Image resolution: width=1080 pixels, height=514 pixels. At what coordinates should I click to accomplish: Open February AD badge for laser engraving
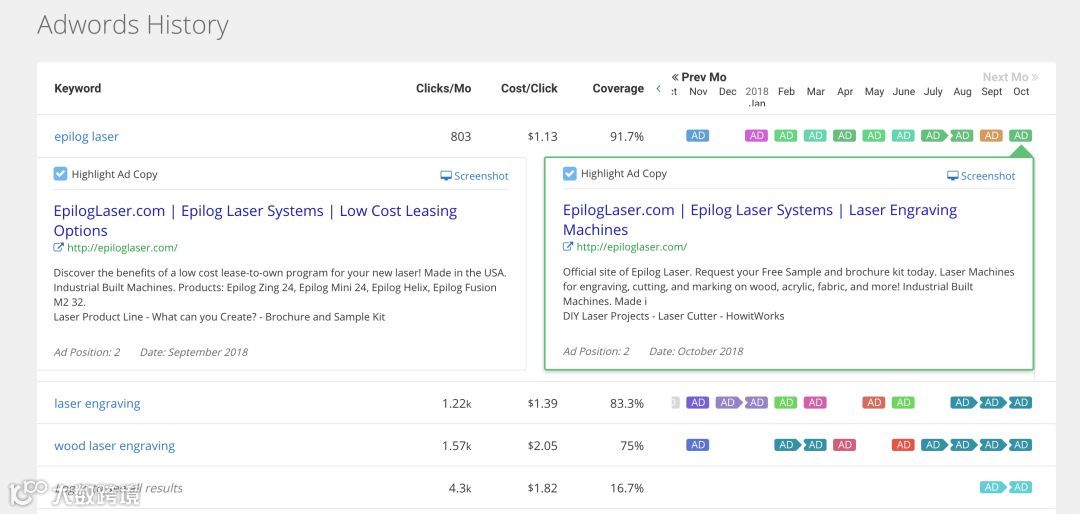pyautogui.click(x=786, y=402)
